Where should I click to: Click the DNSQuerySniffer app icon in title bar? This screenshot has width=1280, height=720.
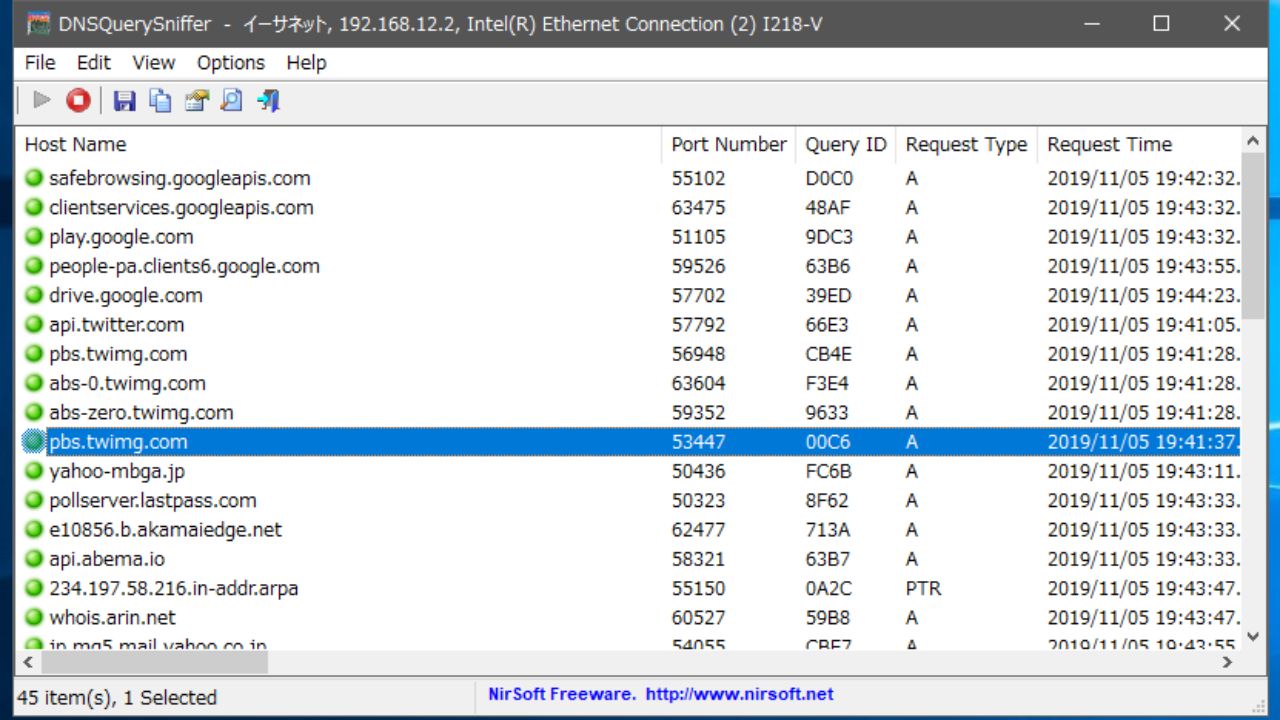coord(38,24)
